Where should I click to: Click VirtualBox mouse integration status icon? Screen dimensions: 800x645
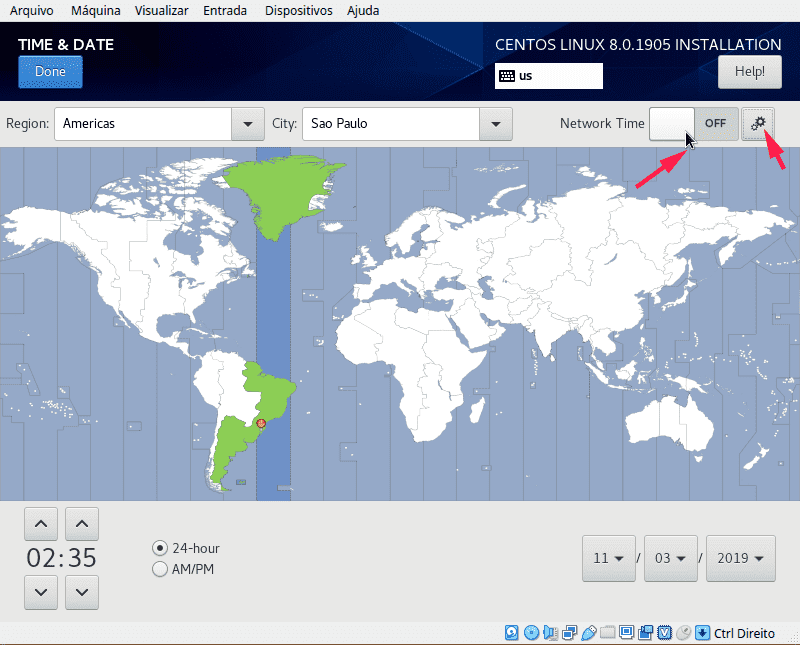[x=683, y=633]
